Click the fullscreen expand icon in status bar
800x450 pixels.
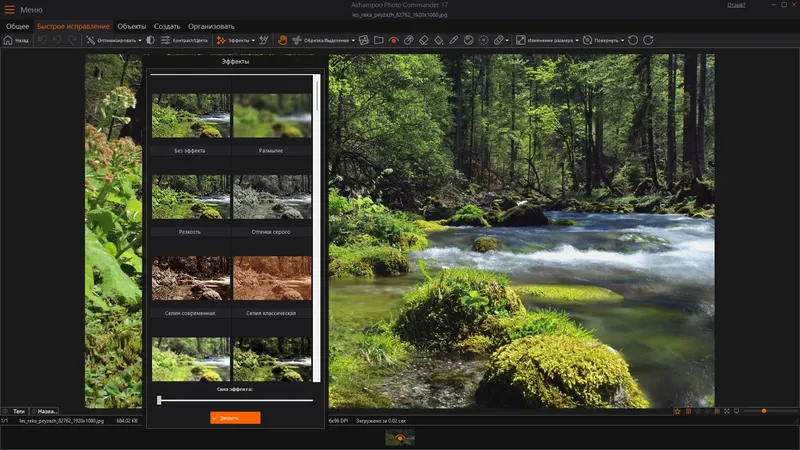[727, 411]
